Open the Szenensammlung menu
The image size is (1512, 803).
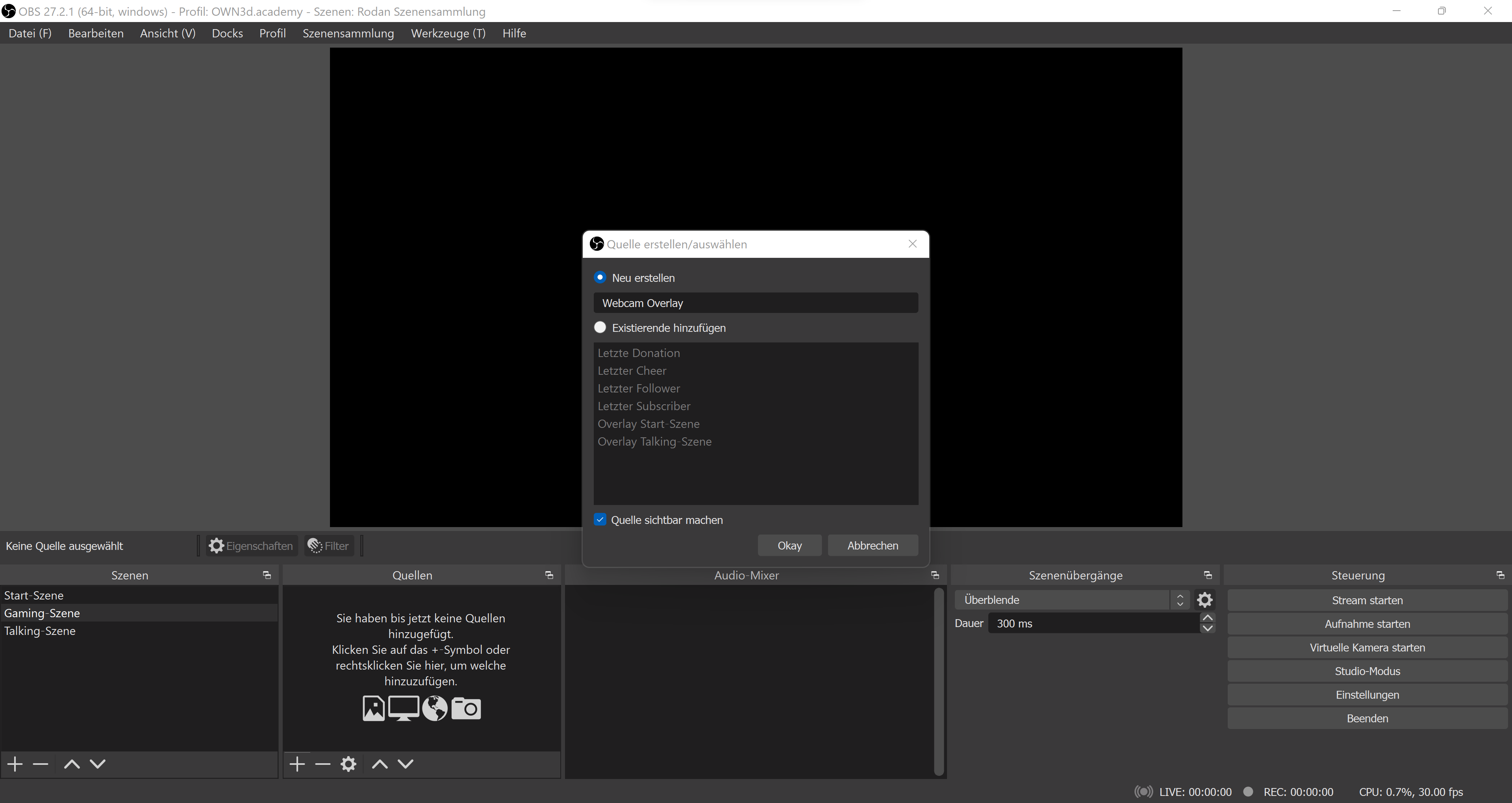[348, 33]
